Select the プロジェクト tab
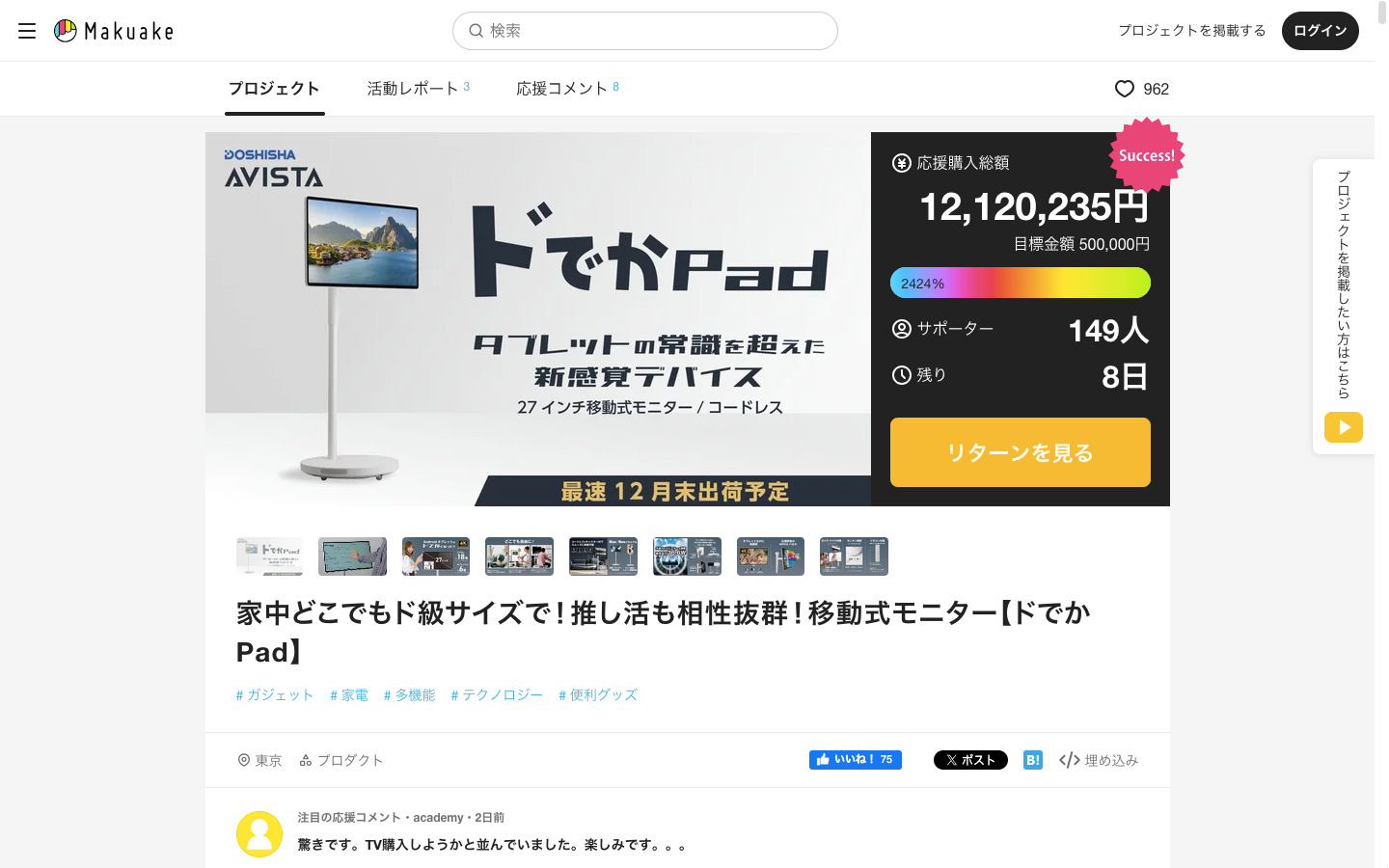Screen dimensions: 1389x868 point(274,89)
